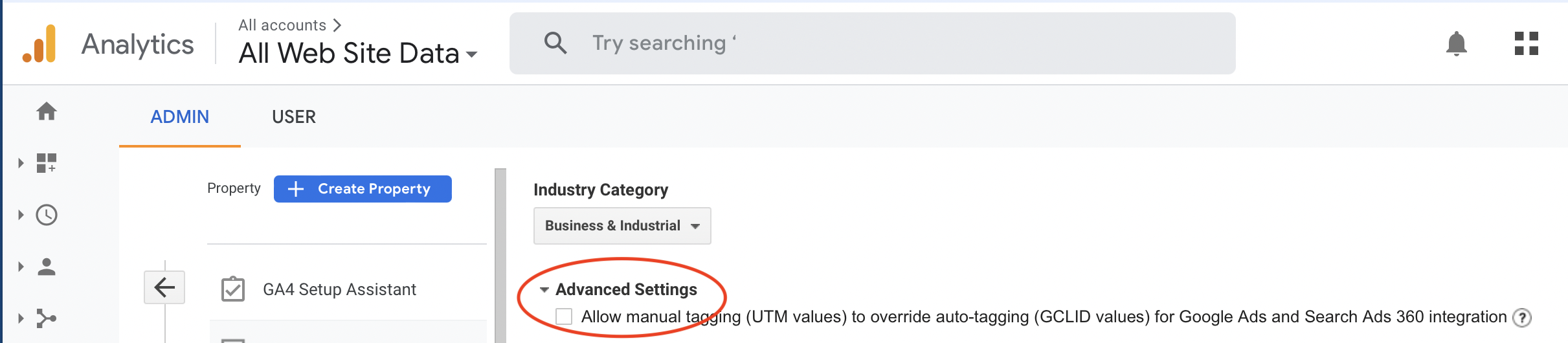The height and width of the screenshot is (343, 1568).
Task: Open Google apps grid icon
Action: pyautogui.click(x=1527, y=43)
